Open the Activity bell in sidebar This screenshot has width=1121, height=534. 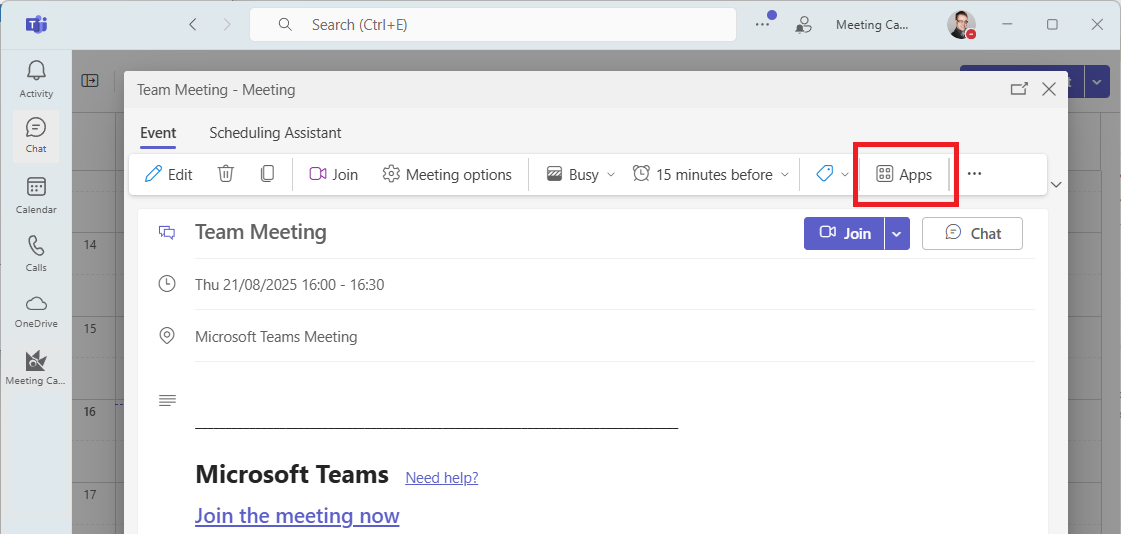[x=36, y=79]
